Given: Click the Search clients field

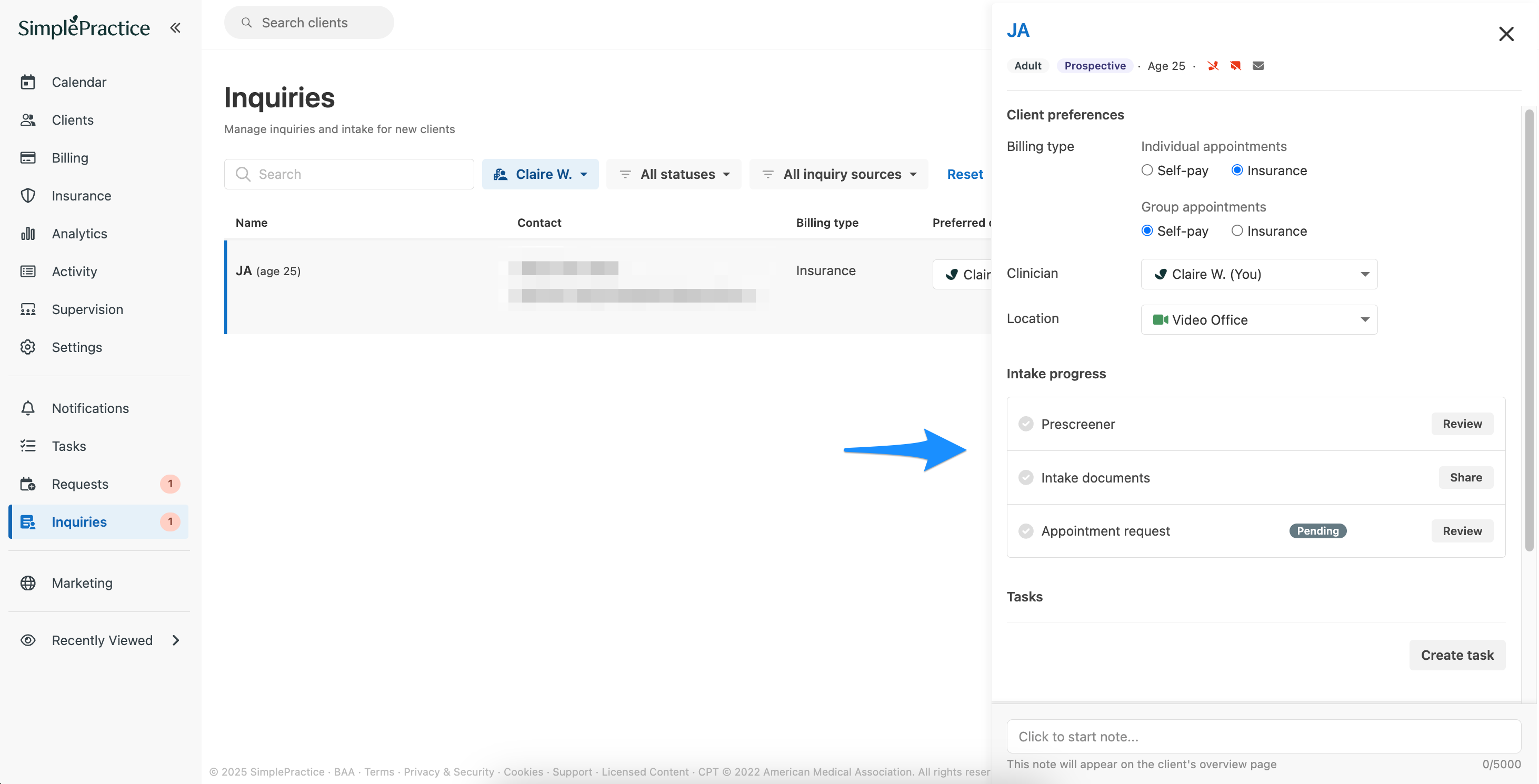Looking at the screenshot, I should click(309, 23).
